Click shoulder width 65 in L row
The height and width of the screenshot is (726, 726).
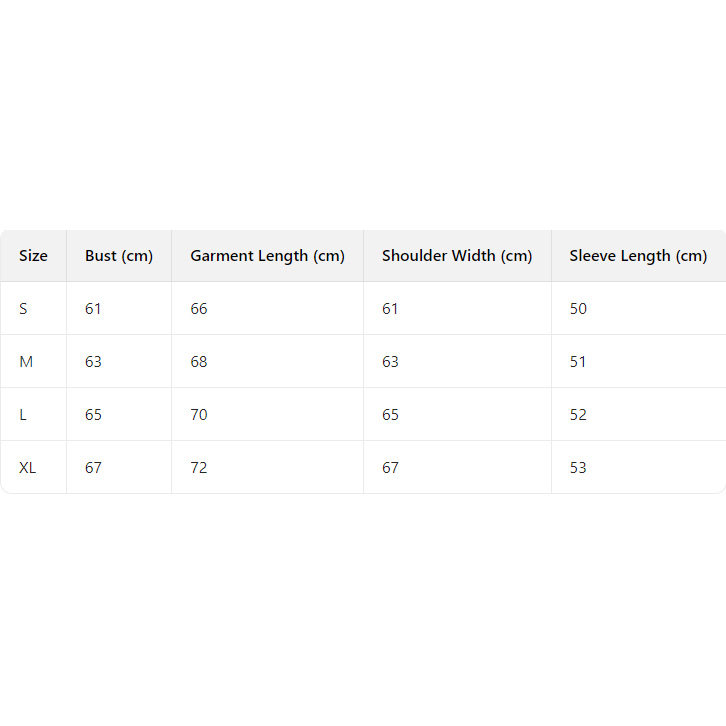390,415
